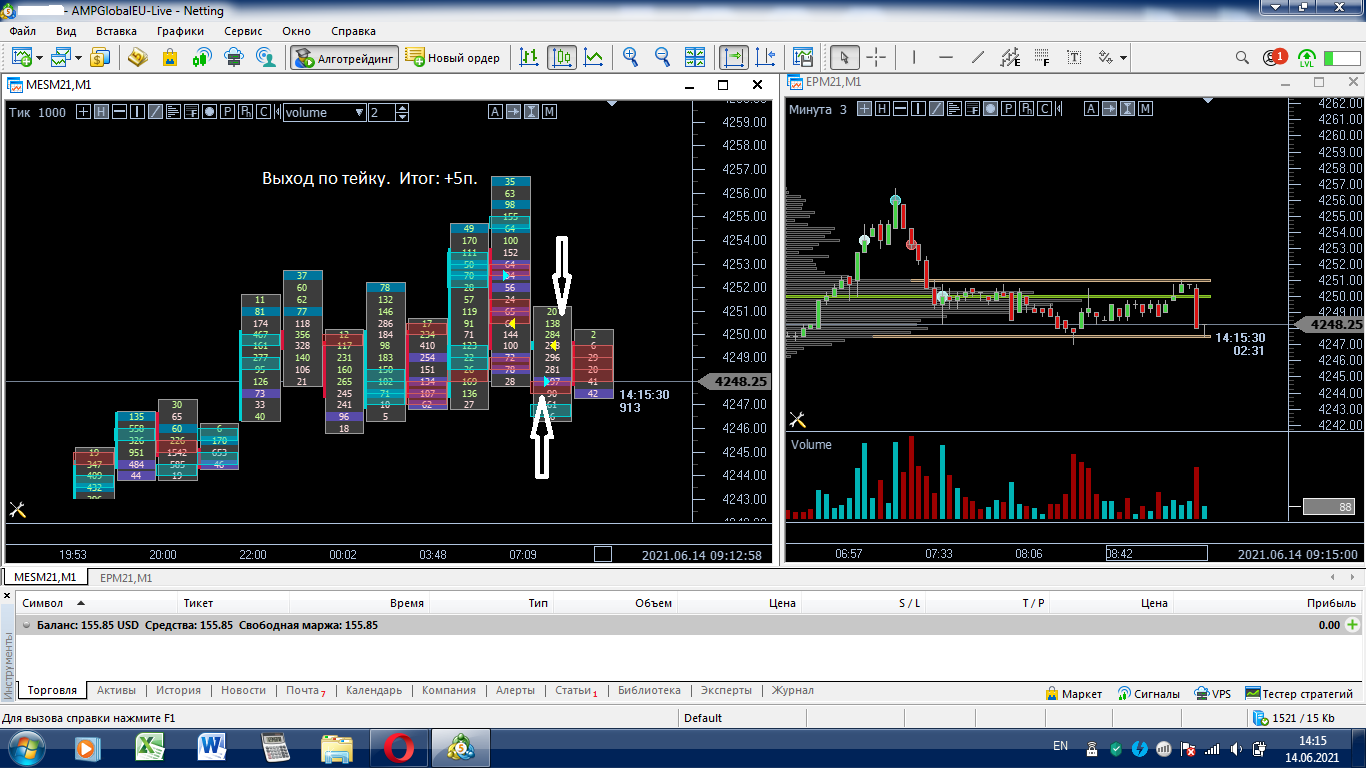This screenshot has height=768, width=1366.
Task: Click the plus icon in MESM21 chart toolbar
Action: click(x=84, y=112)
